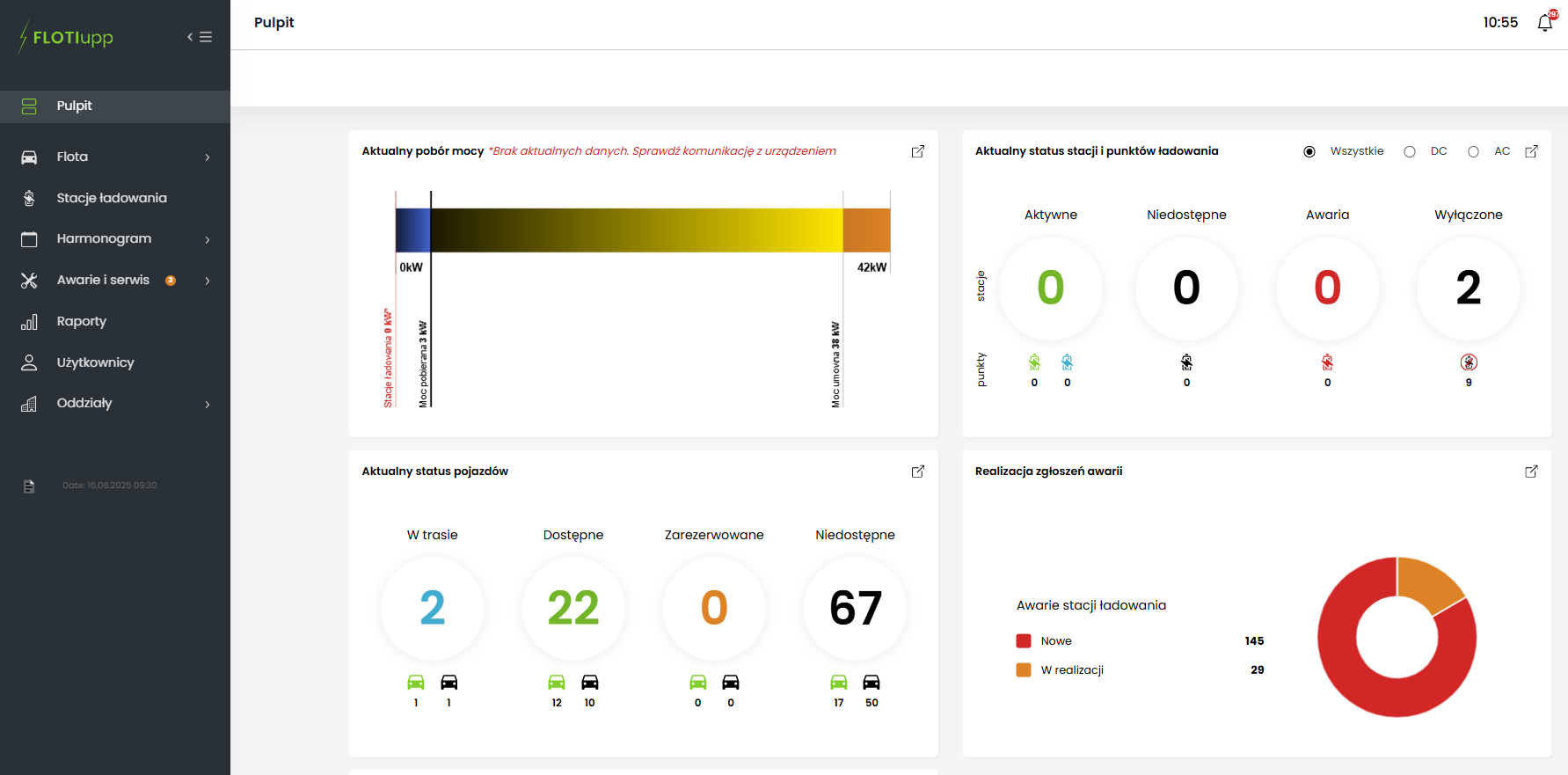Screen dimensions: 1568x775
Task: Open power consumption panel in new view
Action: [x=917, y=151]
